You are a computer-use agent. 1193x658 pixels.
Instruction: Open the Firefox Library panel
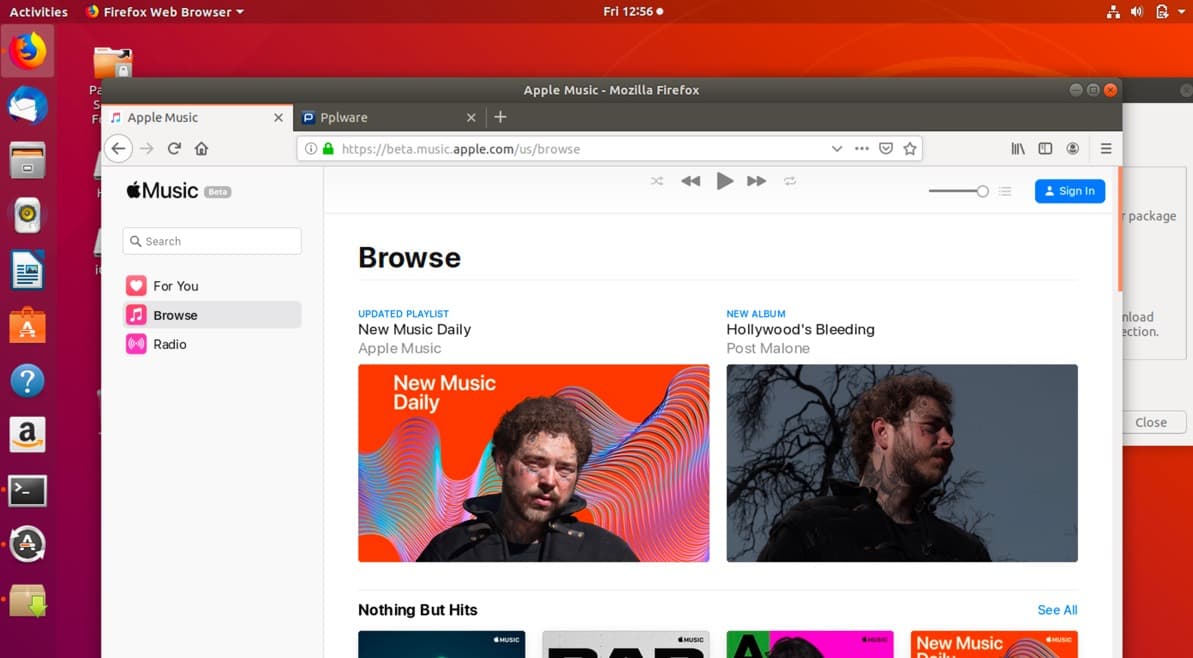[1017, 148]
